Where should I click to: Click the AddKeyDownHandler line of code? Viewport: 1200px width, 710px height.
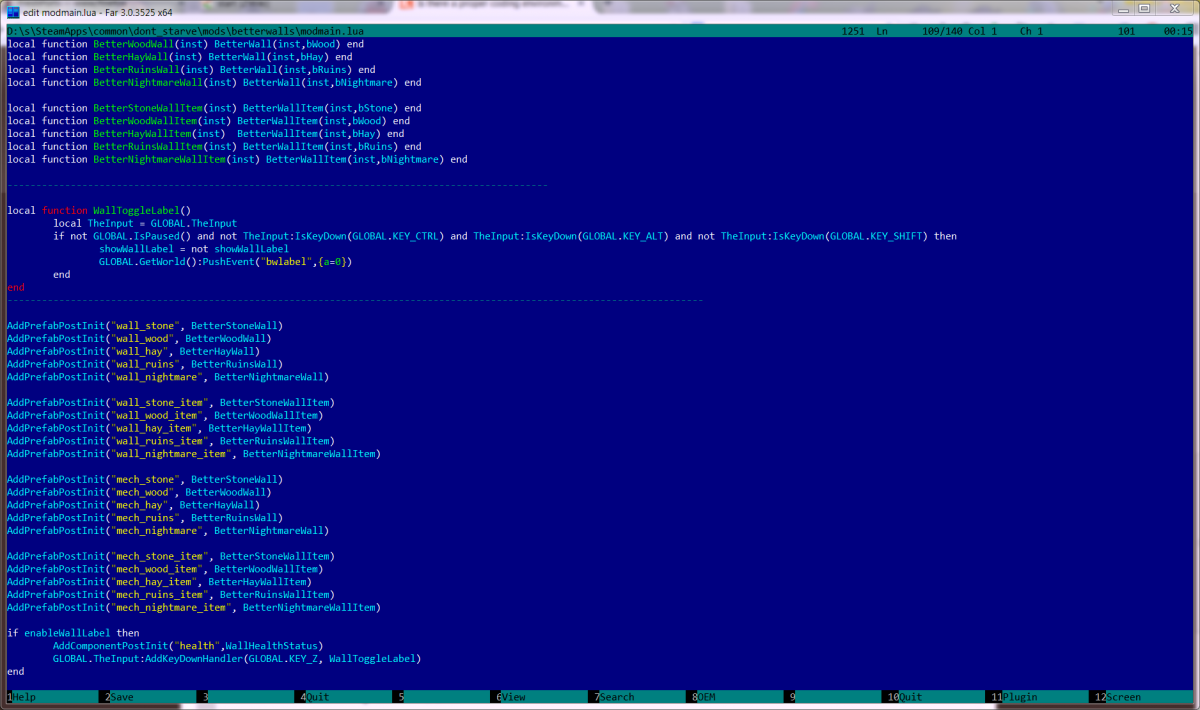coord(236,659)
